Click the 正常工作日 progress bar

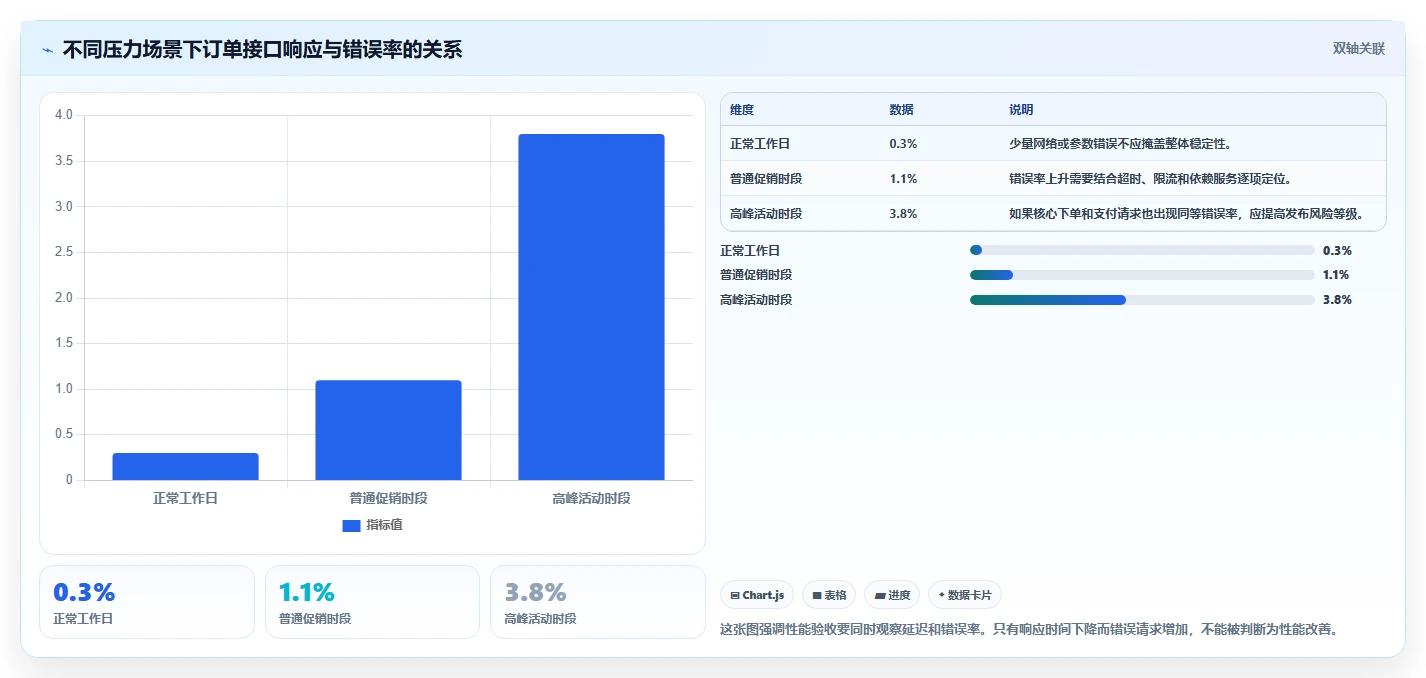click(x=1142, y=250)
